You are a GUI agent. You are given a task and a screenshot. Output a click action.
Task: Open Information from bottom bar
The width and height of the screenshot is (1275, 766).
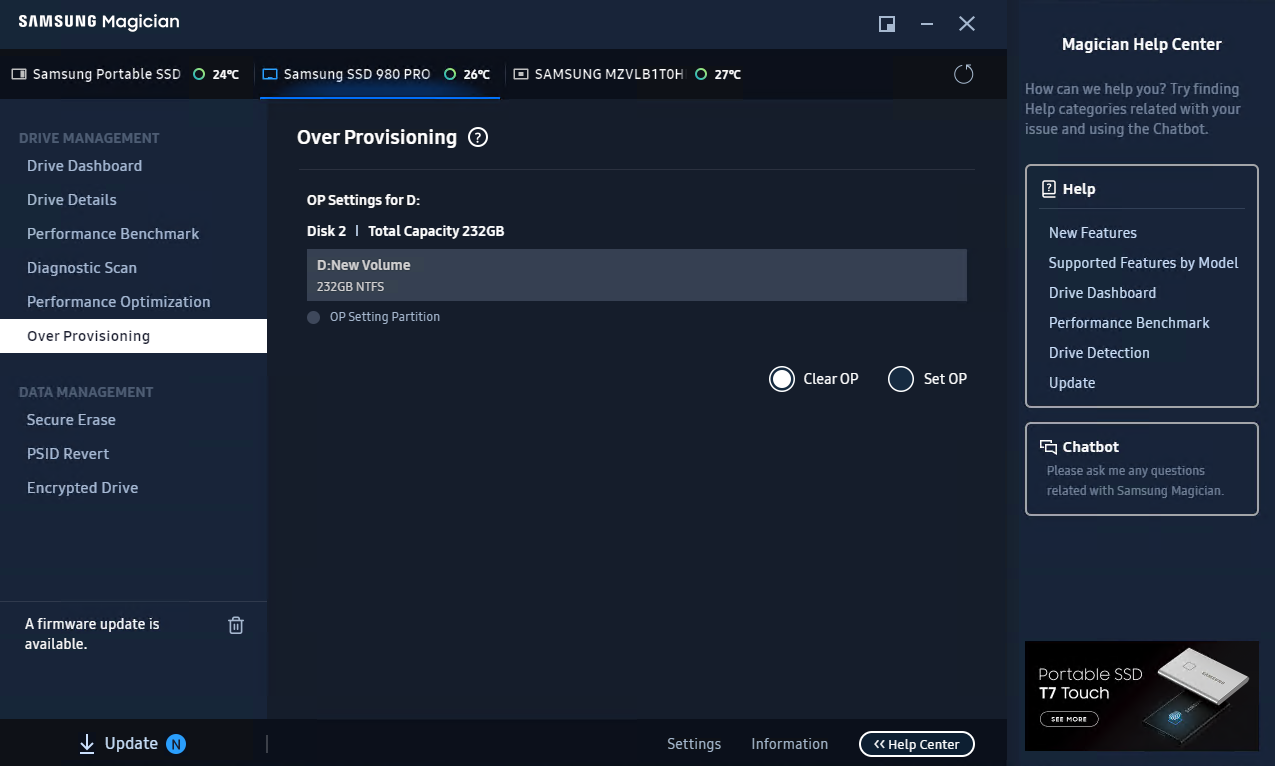click(790, 744)
